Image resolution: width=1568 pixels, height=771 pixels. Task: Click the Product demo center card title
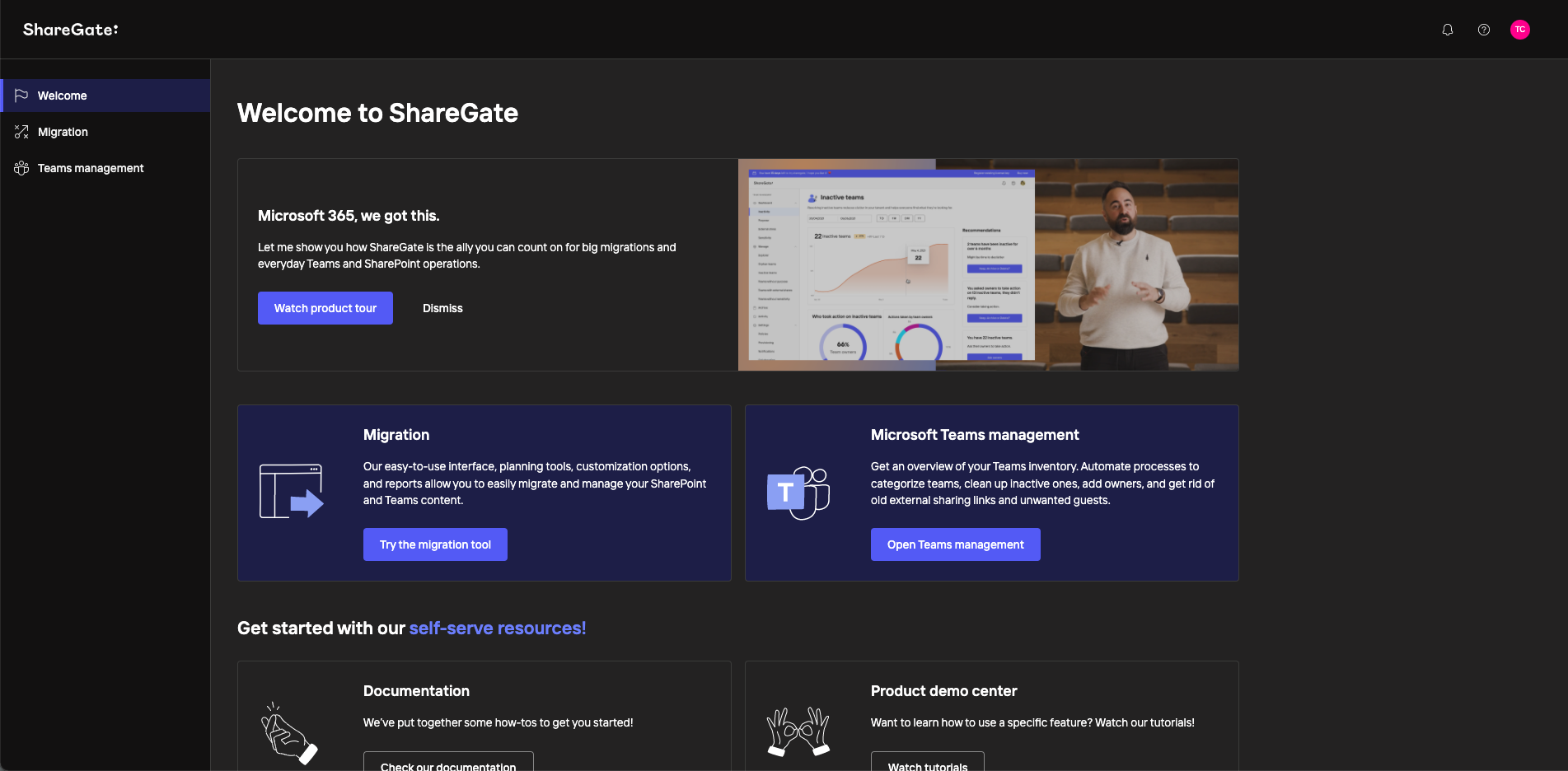(x=943, y=691)
